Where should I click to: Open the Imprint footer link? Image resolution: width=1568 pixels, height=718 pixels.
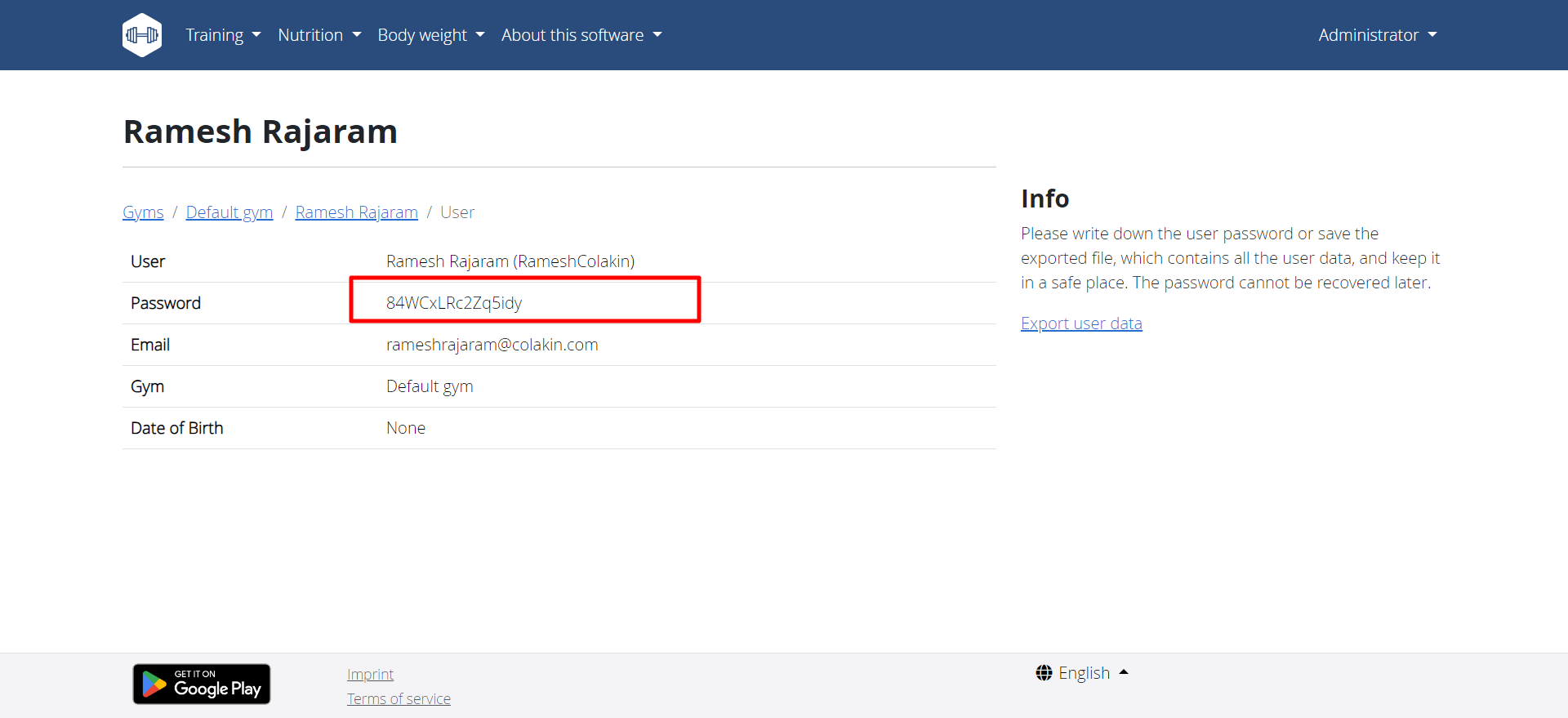point(370,675)
